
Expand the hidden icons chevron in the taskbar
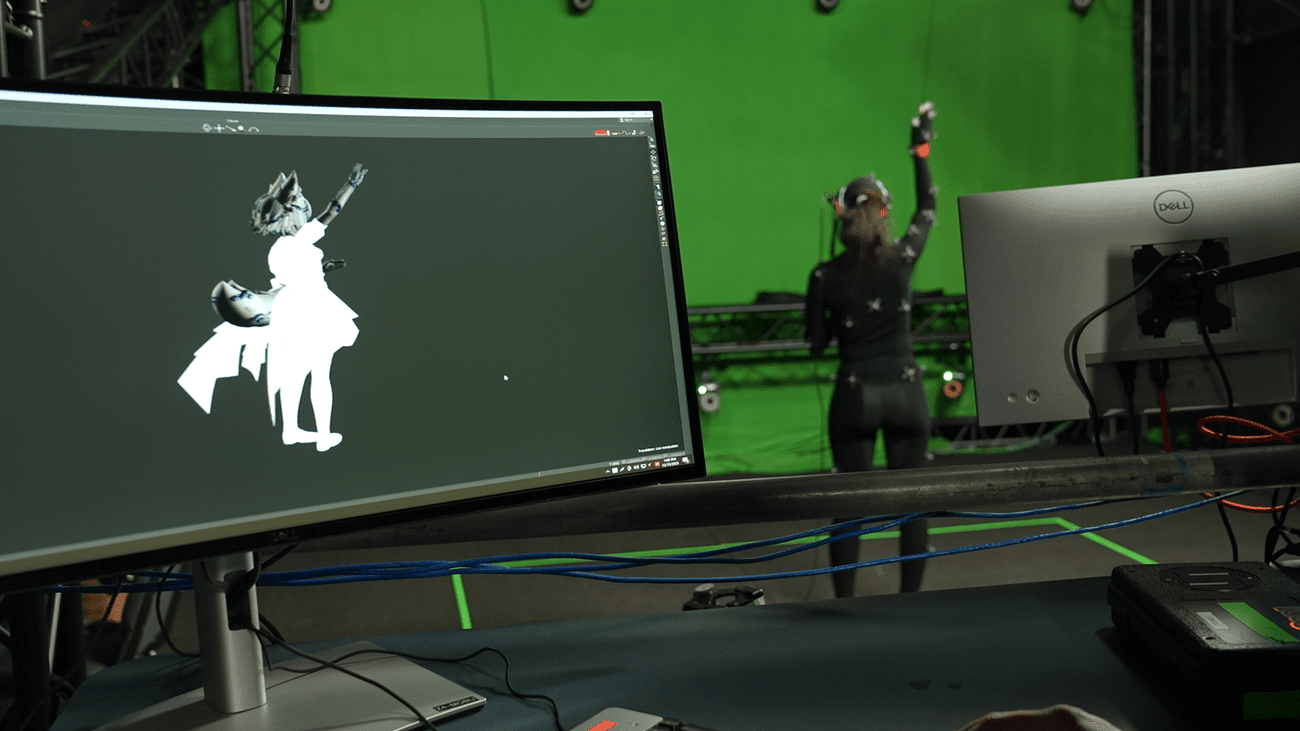click(x=607, y=470)
